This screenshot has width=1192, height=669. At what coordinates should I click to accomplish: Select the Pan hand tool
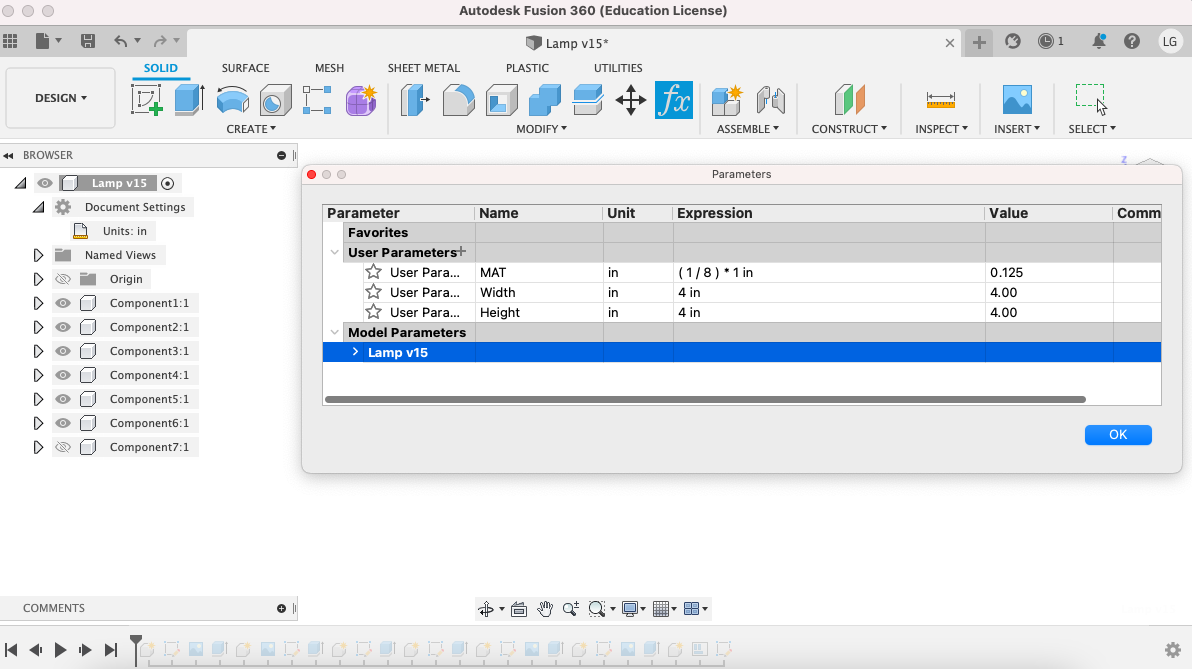pos(545,609)
